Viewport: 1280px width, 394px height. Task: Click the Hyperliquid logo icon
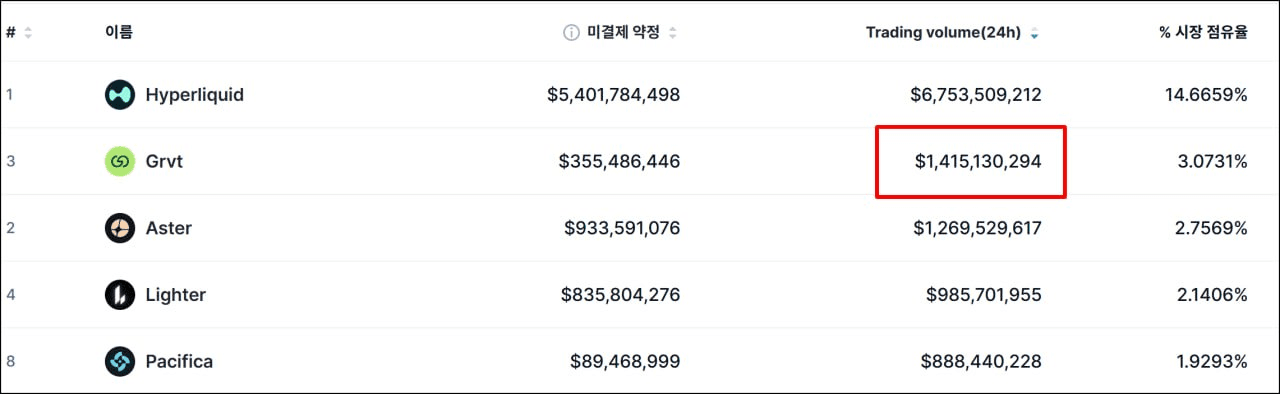120,95
